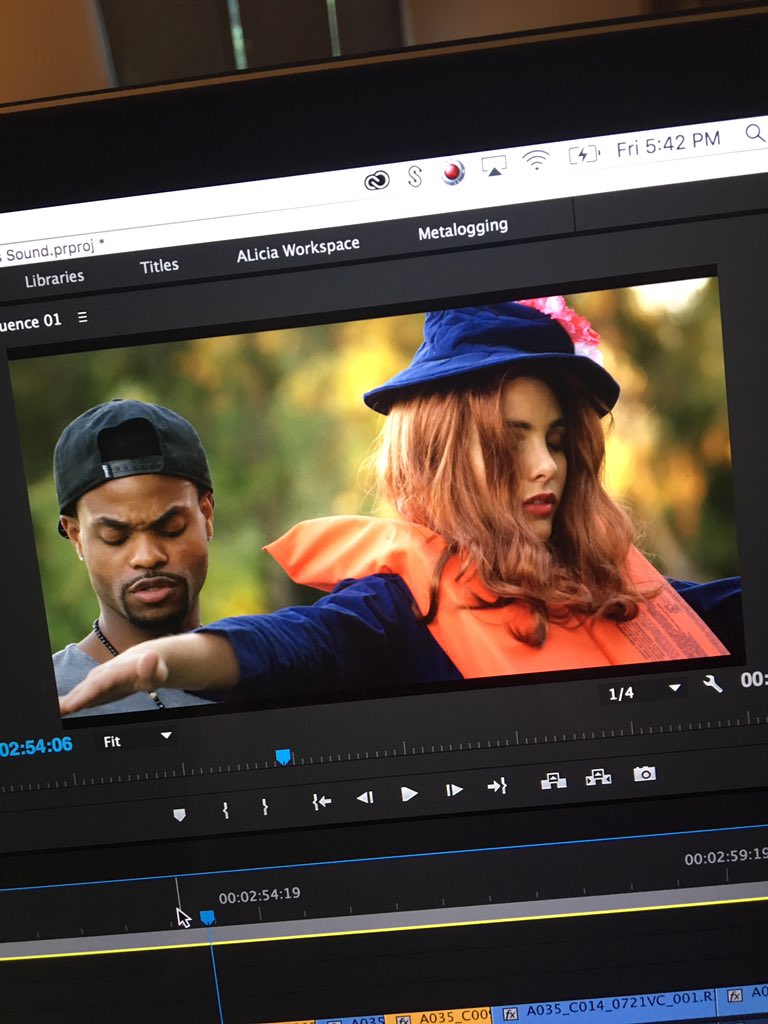Click the blue playhead timecode 02:54:06
Viewport: 768px width, 1024px height.
click(36, 746)
